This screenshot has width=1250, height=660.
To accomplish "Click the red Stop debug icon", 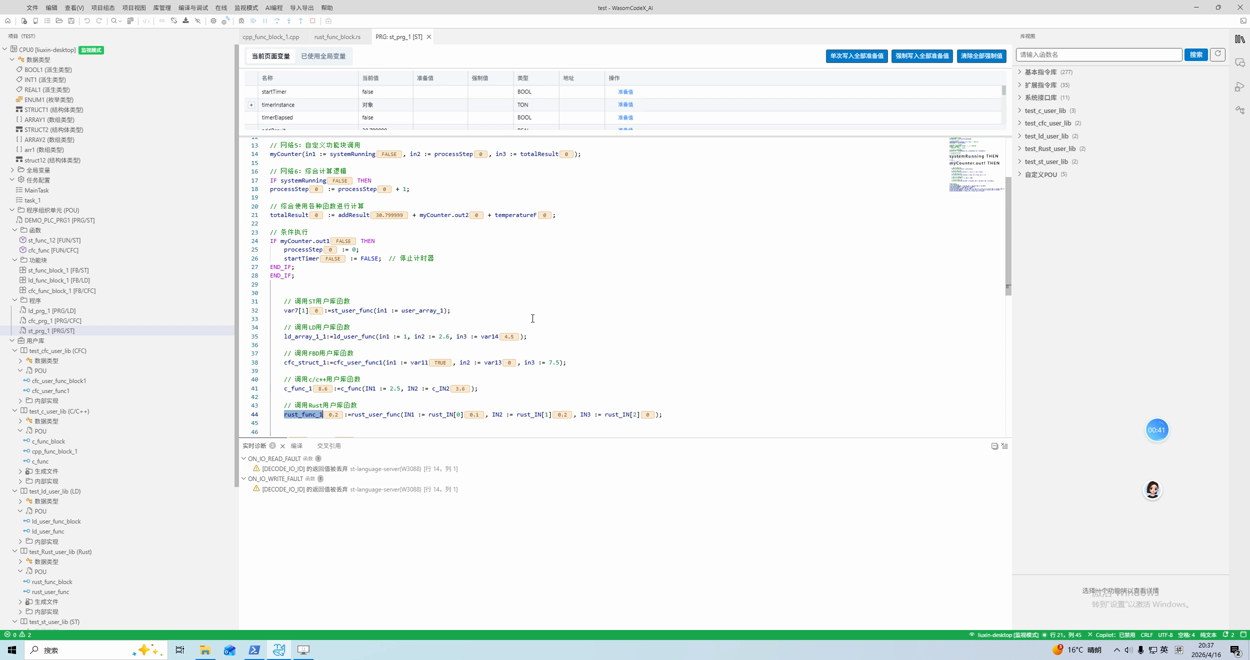I will [312, 21].
